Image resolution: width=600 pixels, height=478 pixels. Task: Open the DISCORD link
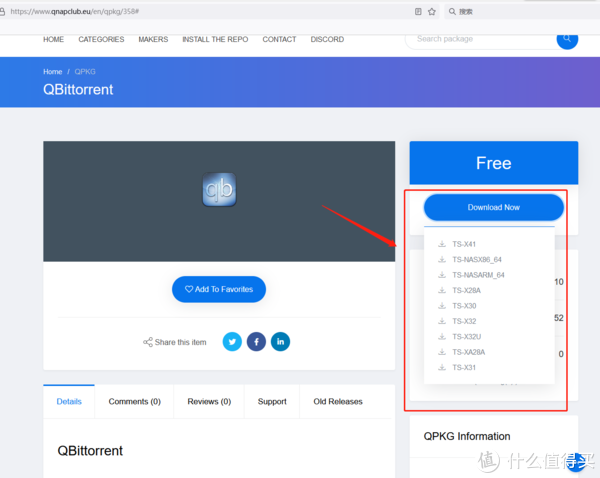coord(327,39)
